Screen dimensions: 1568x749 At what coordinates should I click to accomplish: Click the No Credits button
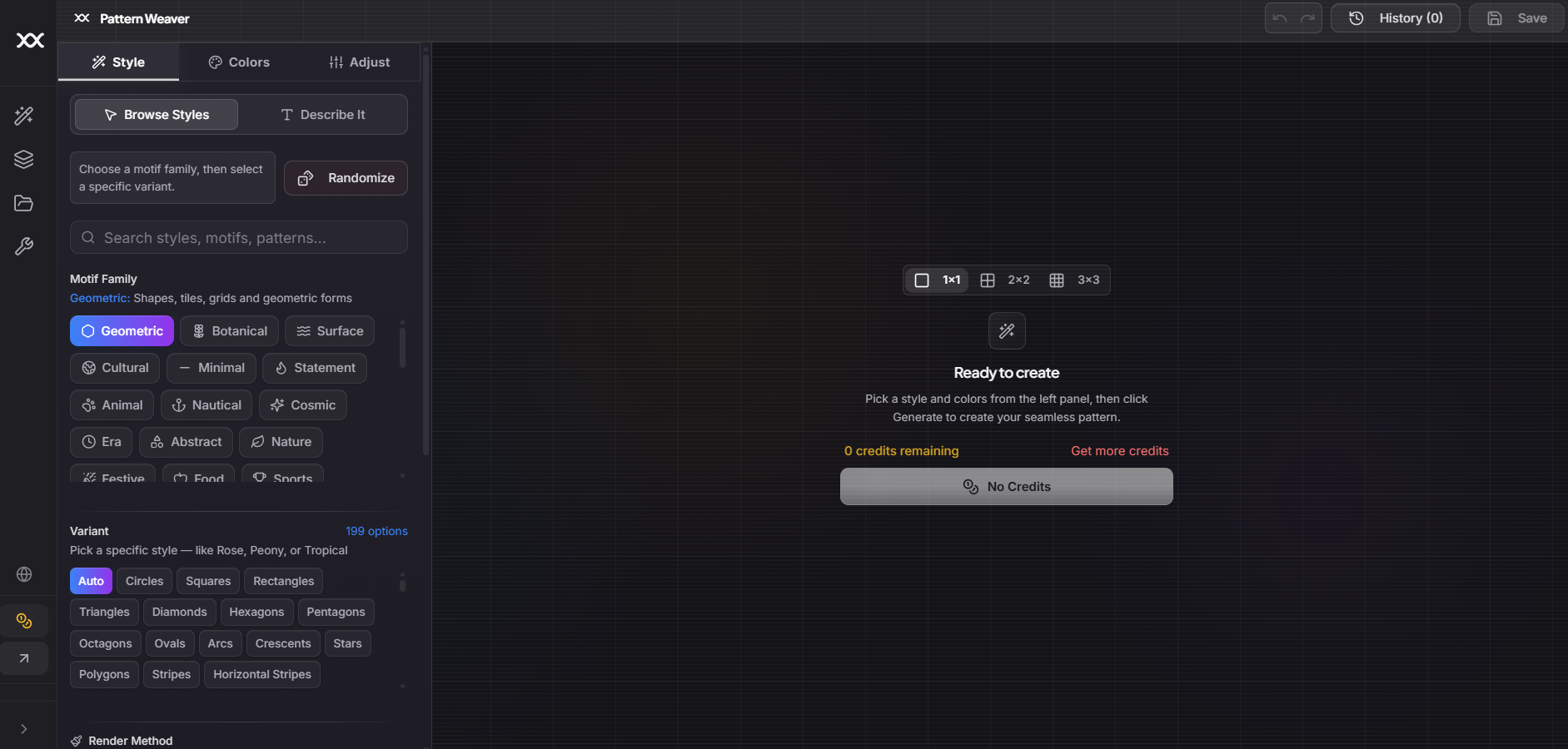coord(1006,486)
